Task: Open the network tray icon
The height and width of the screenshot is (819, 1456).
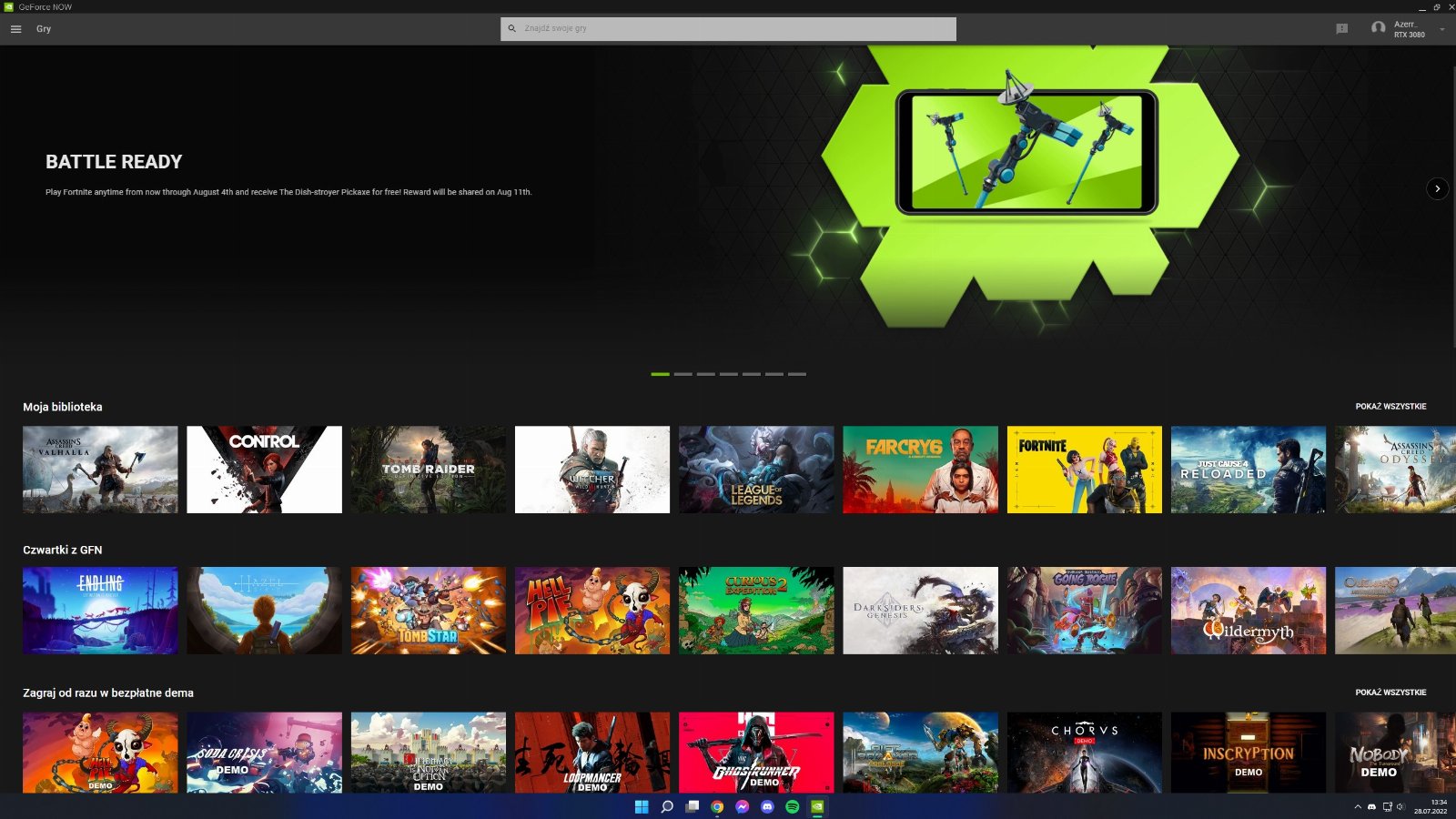Action: tap(1387, 806)
